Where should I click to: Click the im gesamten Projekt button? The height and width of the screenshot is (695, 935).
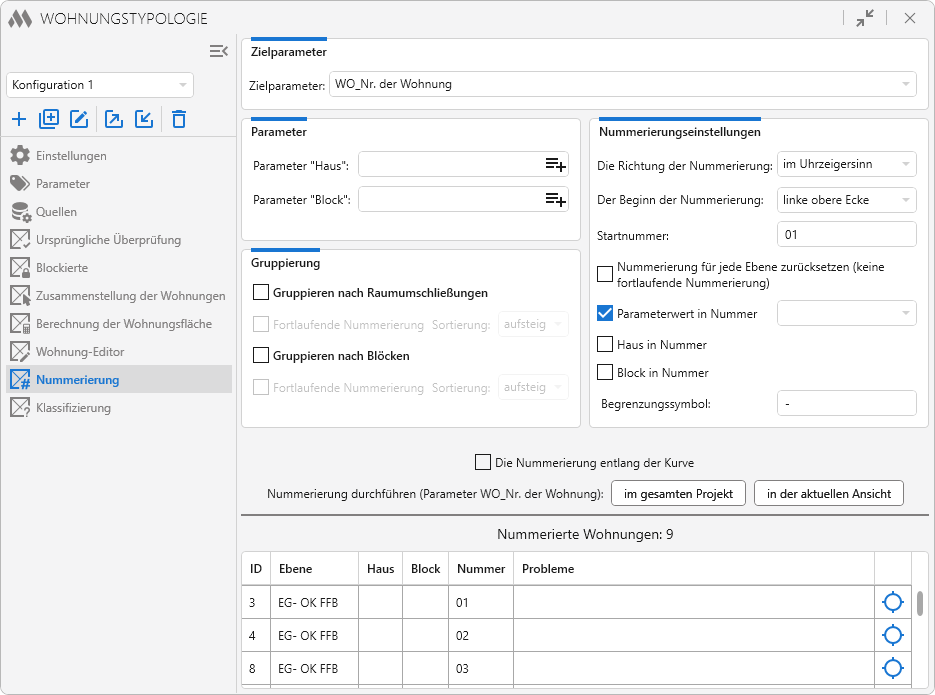pos(678,493)
